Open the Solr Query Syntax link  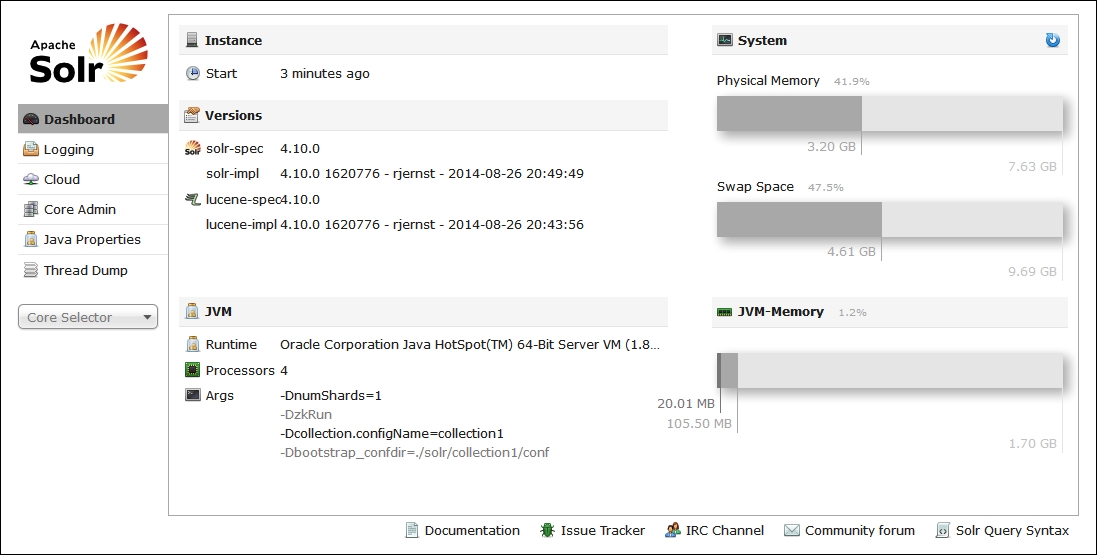(x=1012, y=531)
